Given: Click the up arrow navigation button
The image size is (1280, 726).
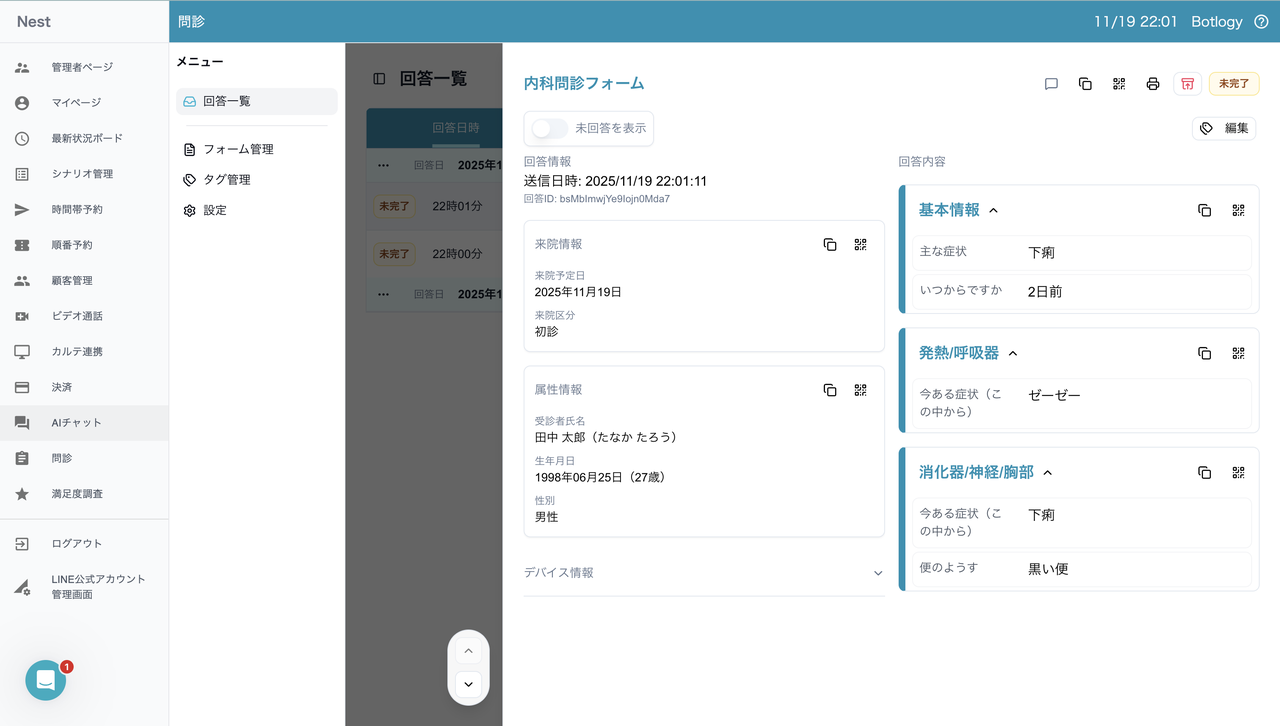Looking at the screenshot, I should tap(468, 650).
